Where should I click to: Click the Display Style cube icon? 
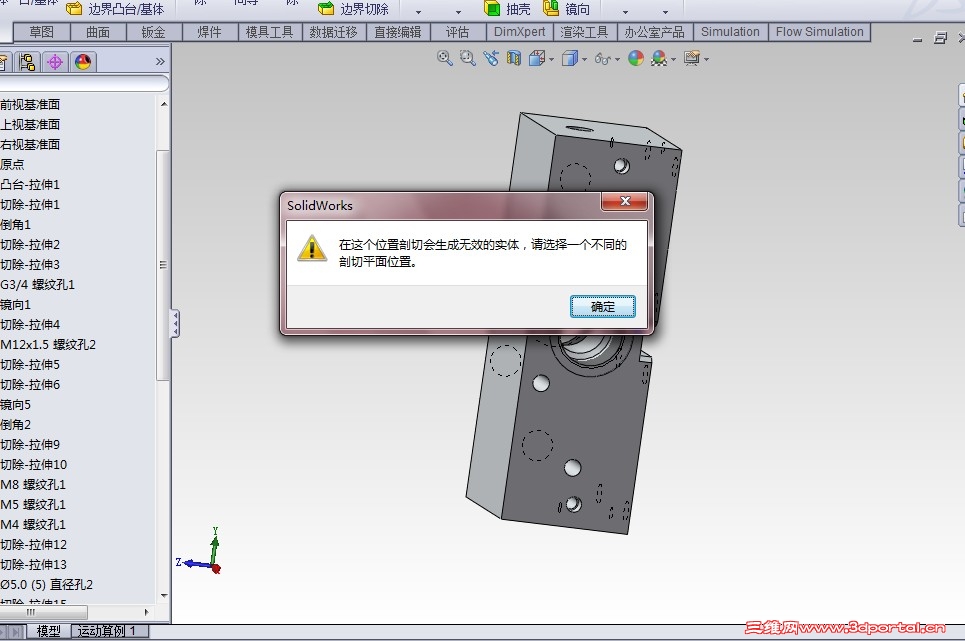[x=570, y=58]
